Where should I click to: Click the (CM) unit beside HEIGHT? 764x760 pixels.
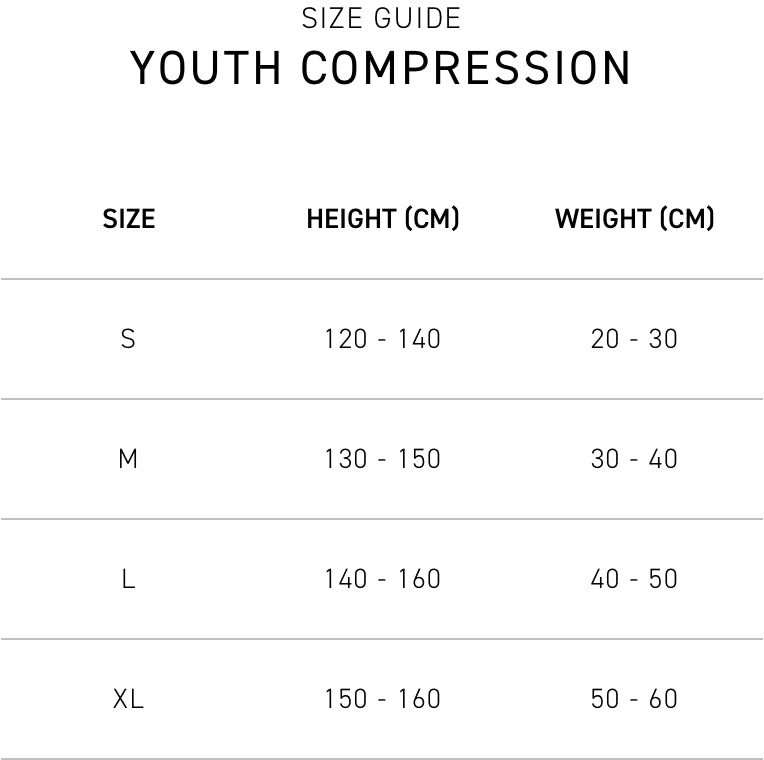(x=432, y=219)
